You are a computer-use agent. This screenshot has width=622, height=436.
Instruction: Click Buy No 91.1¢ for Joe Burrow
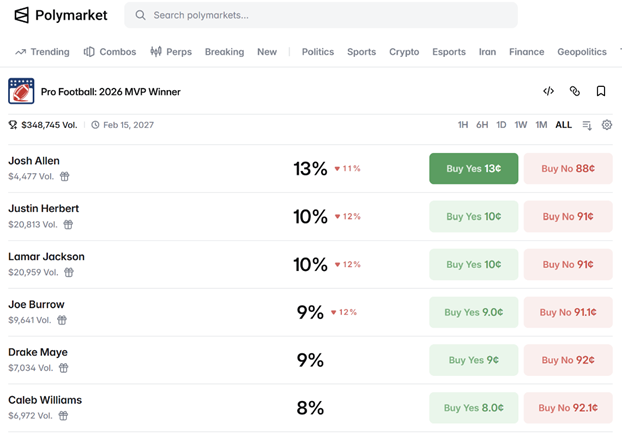[568, 312]
